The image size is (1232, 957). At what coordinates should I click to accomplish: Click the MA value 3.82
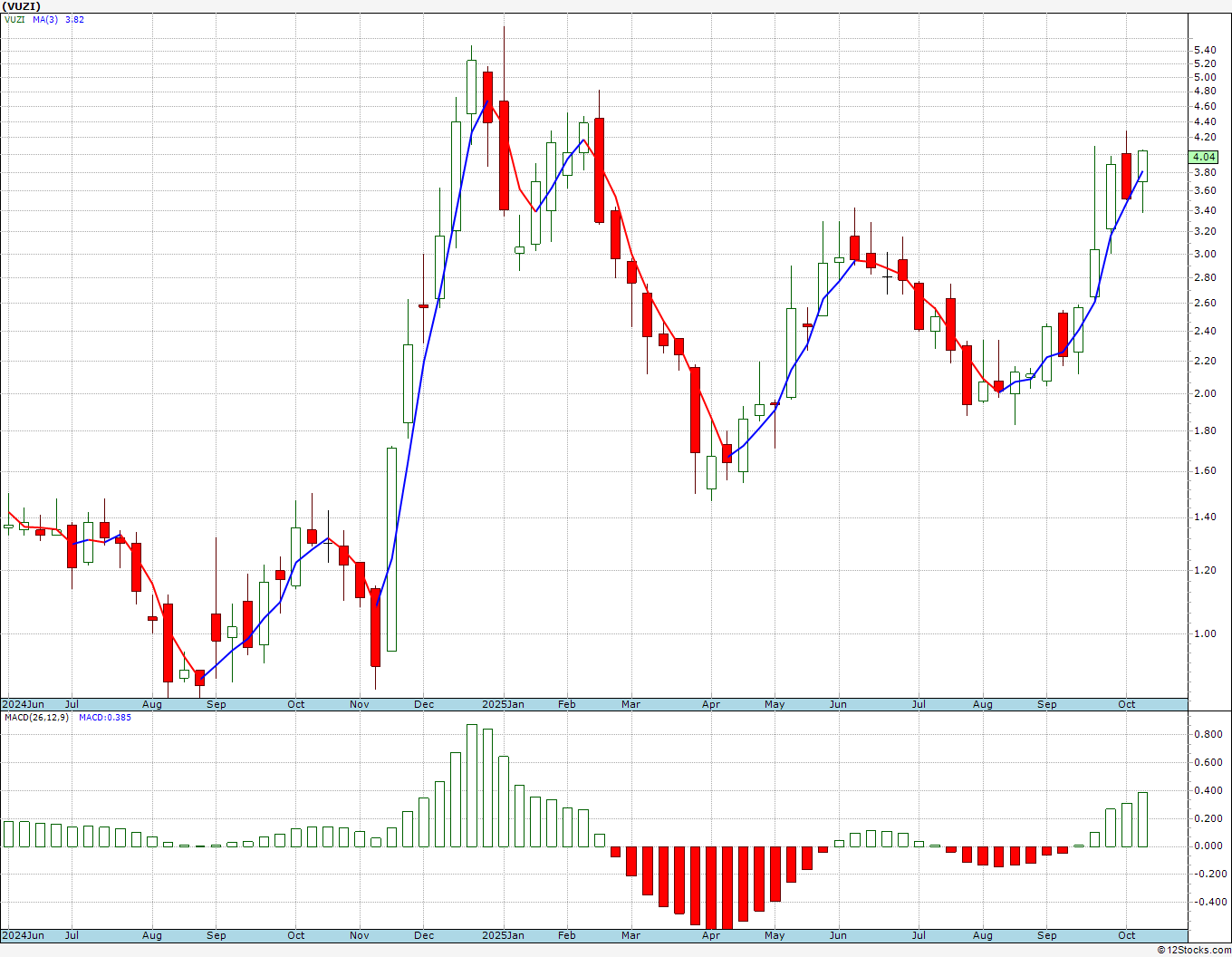tap(74, 19)
